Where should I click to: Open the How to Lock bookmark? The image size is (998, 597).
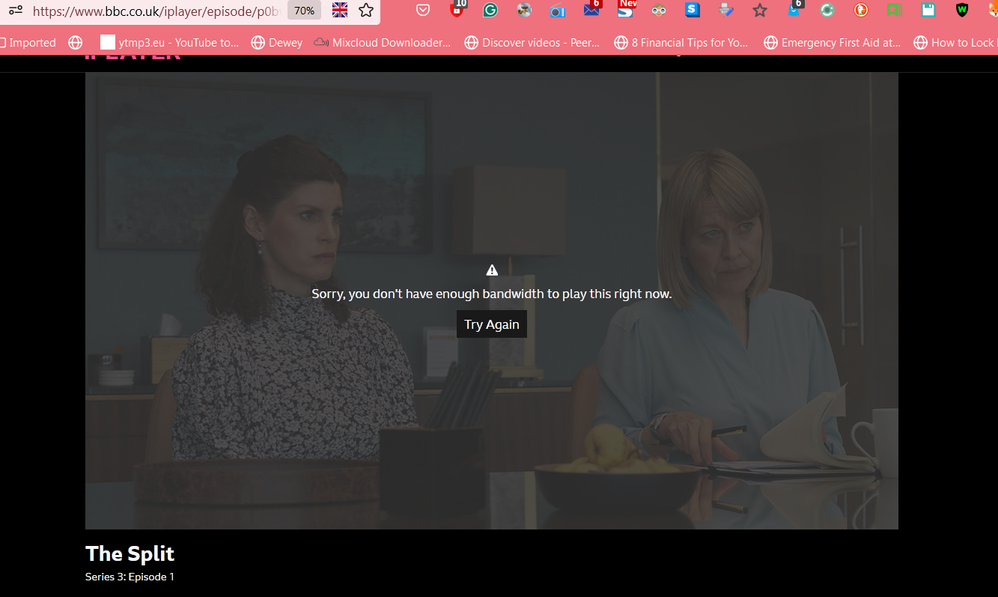[x=955, y=43]
